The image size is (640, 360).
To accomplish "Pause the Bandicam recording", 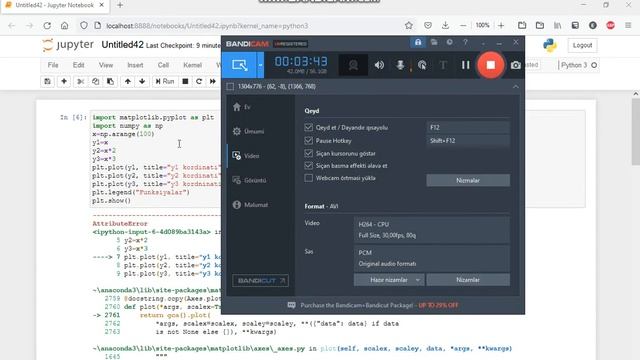I will pos(465,65).
